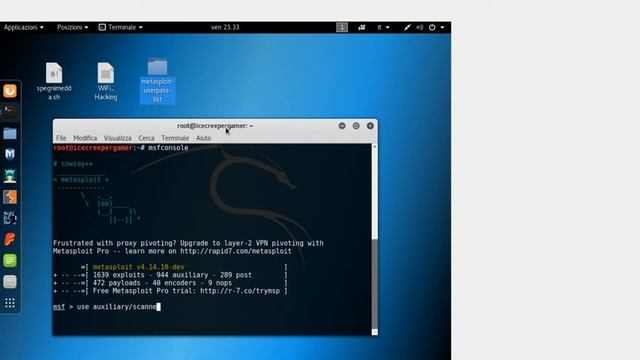This screenshot has width=640, height=360.
Task: Click workspace indicator 1 in top bar
Action: [x=342, y=27]
